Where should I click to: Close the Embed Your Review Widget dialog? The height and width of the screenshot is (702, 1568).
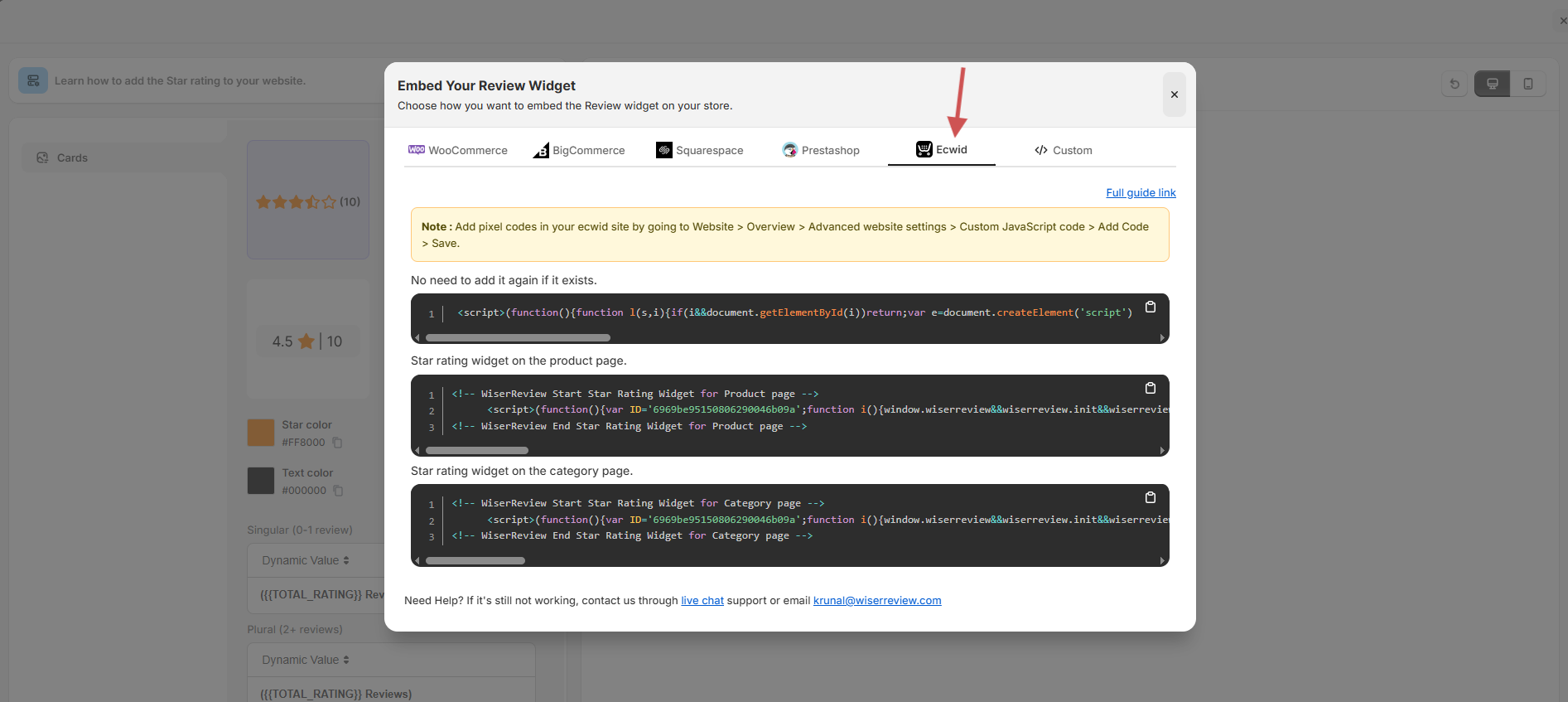point(1174,94)
